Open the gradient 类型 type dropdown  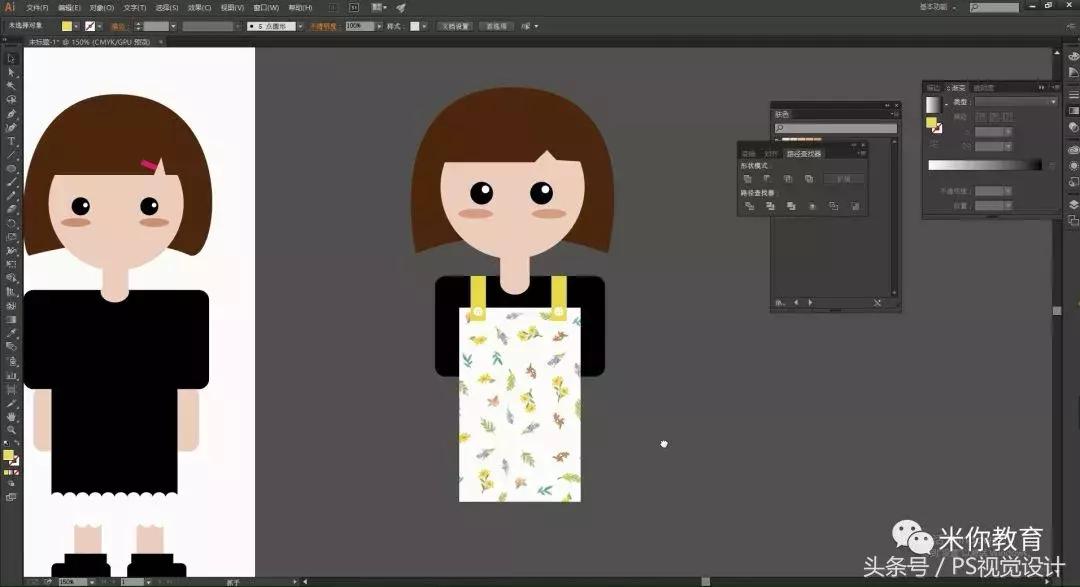pyautogui.click(x=1015, y=102)
